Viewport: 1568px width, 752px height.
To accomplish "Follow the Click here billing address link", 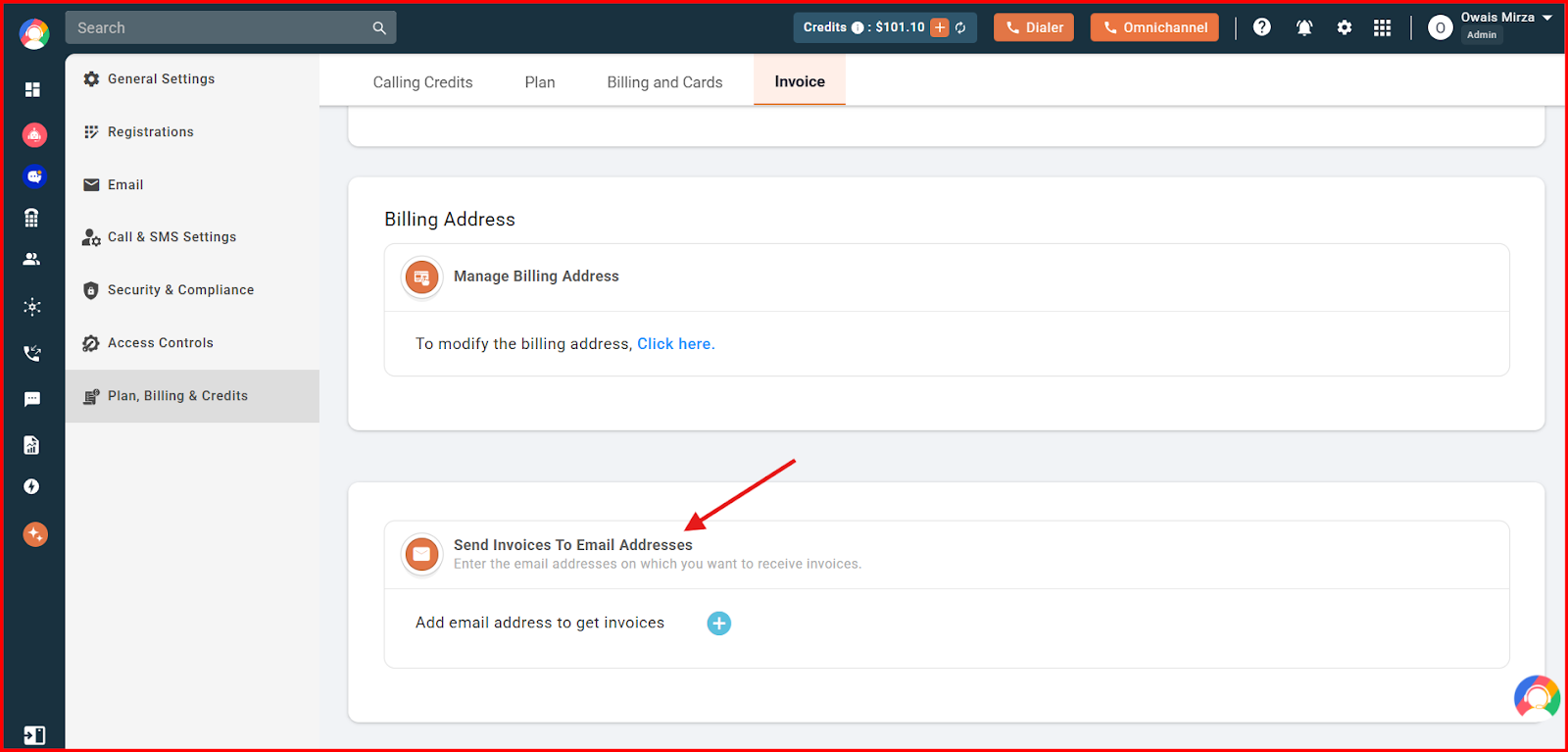I will [x=674, y=344].
